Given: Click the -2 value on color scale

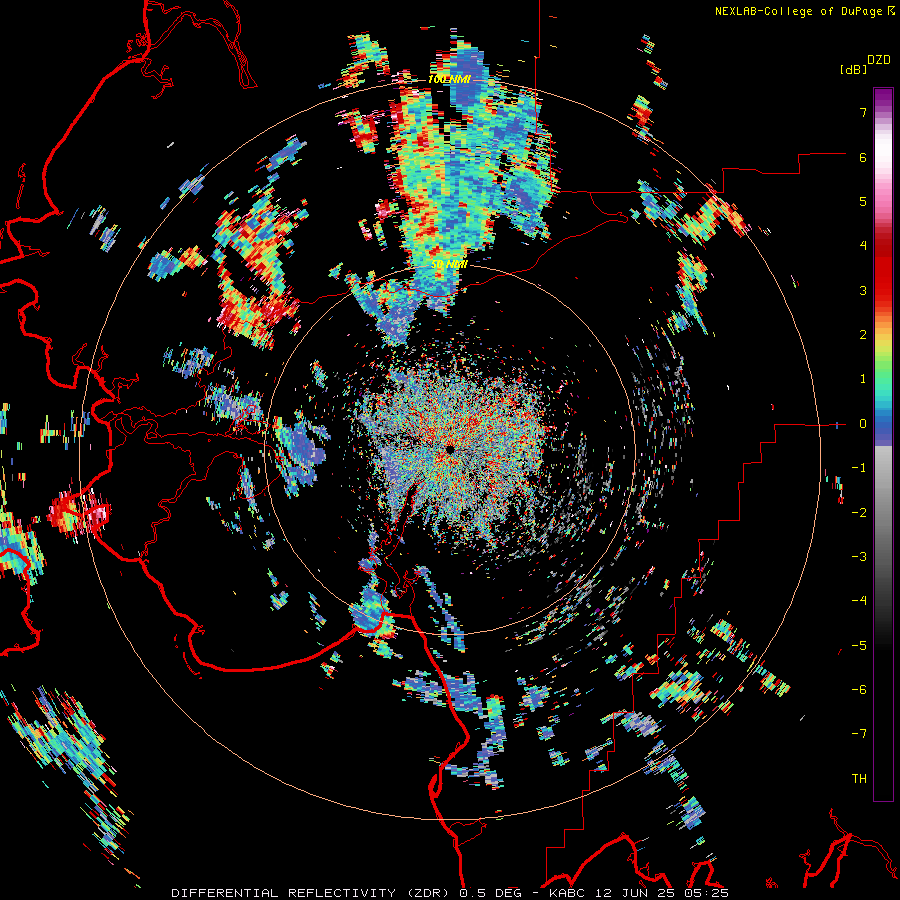Looking at the screenshot, I should [859, 512].
